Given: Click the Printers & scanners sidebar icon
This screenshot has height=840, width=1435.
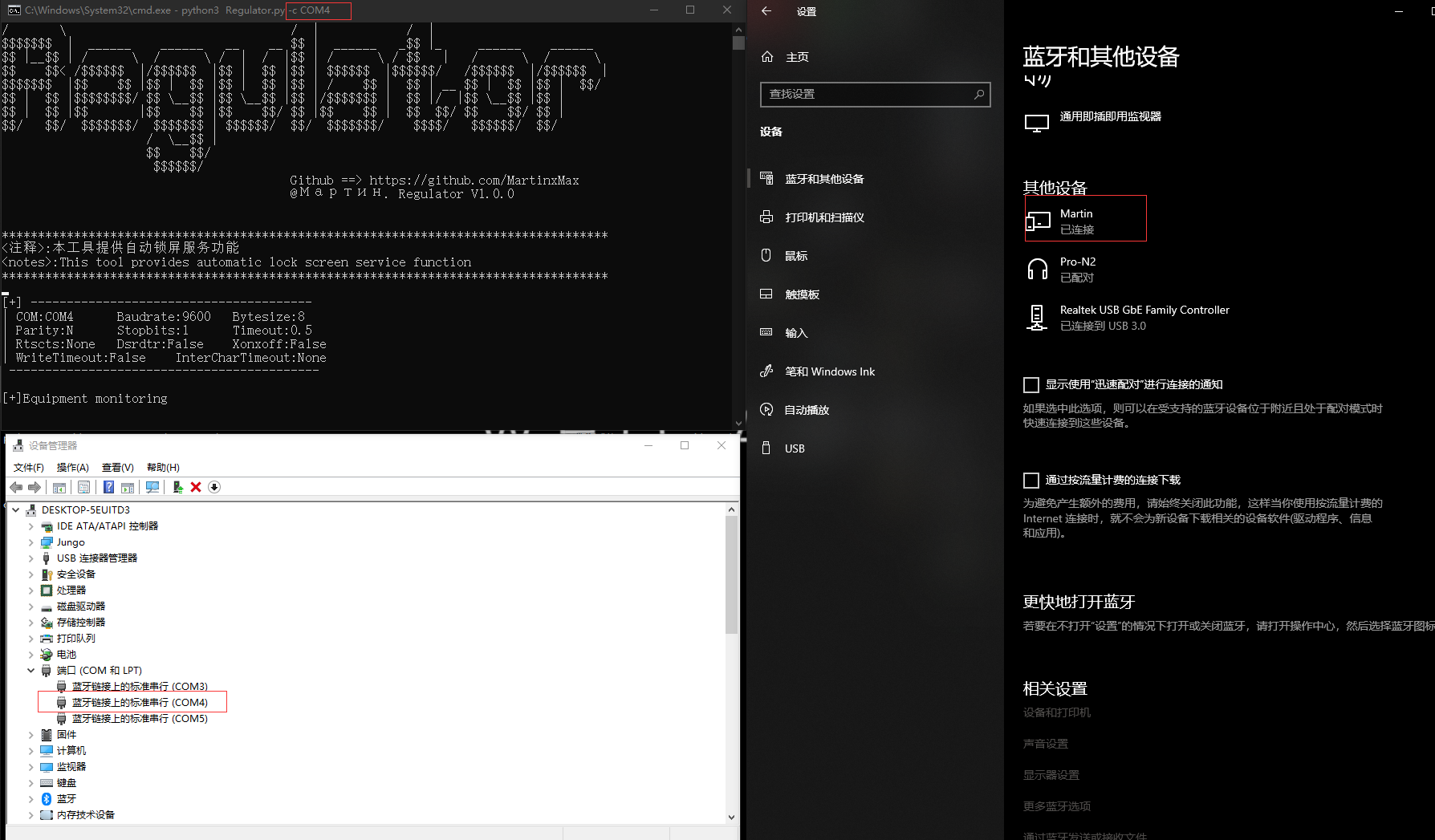Looking at the screenshot, I should pyautogui.click(x=766, y=217).
